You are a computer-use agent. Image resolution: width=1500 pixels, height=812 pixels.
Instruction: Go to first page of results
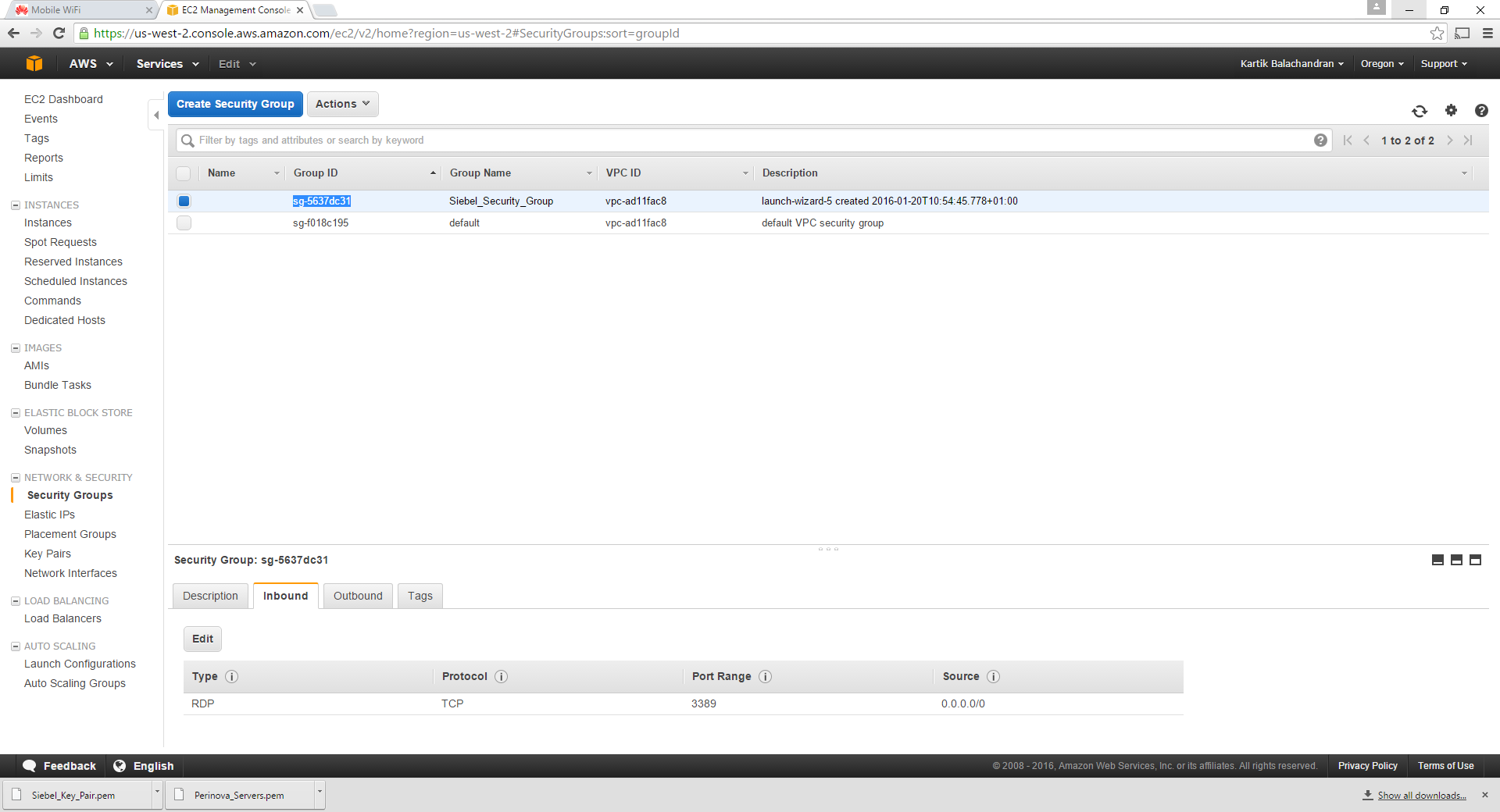pyautogui.click(x=1348, y=141)
